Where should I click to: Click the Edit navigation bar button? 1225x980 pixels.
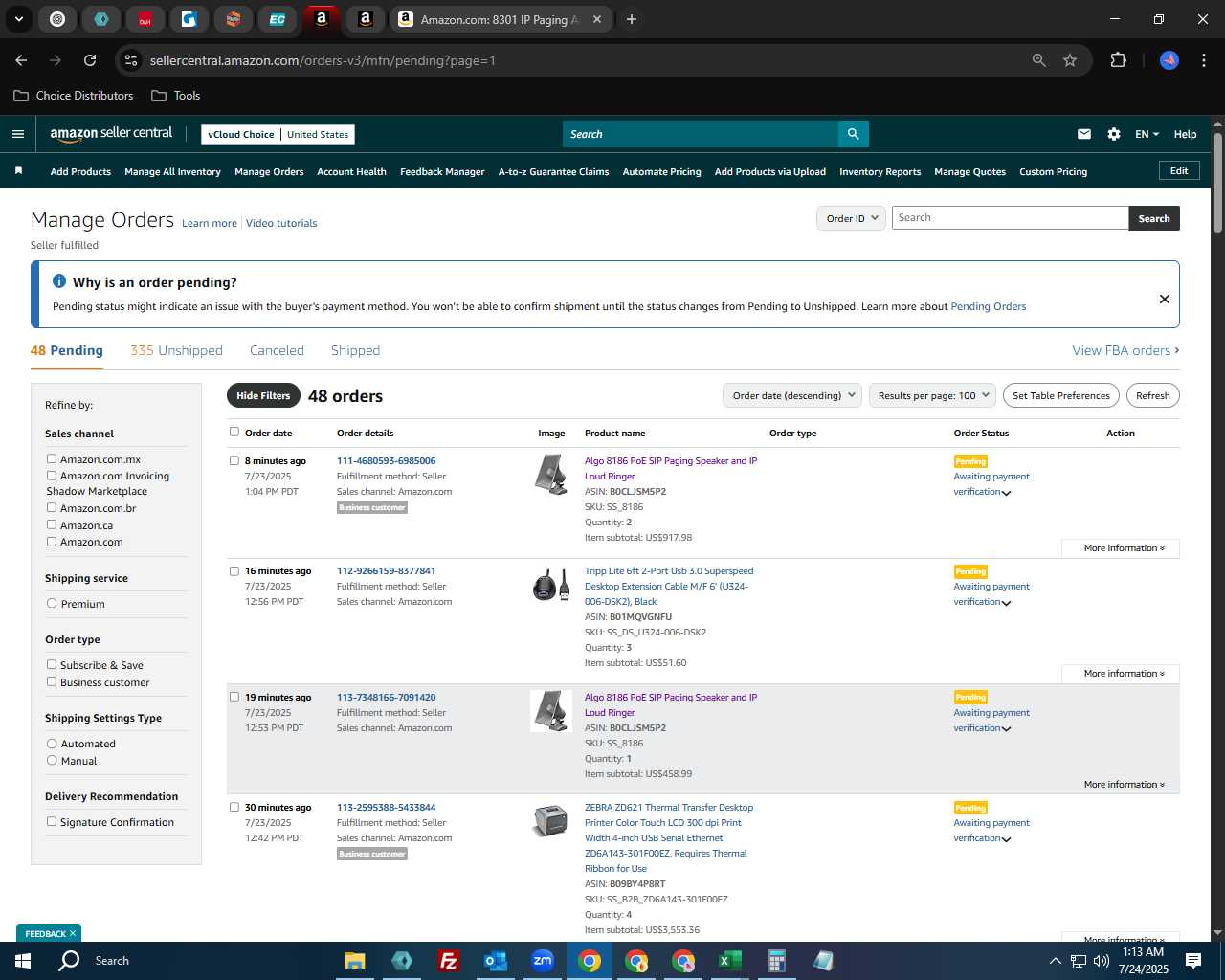tap(1179, 170)
